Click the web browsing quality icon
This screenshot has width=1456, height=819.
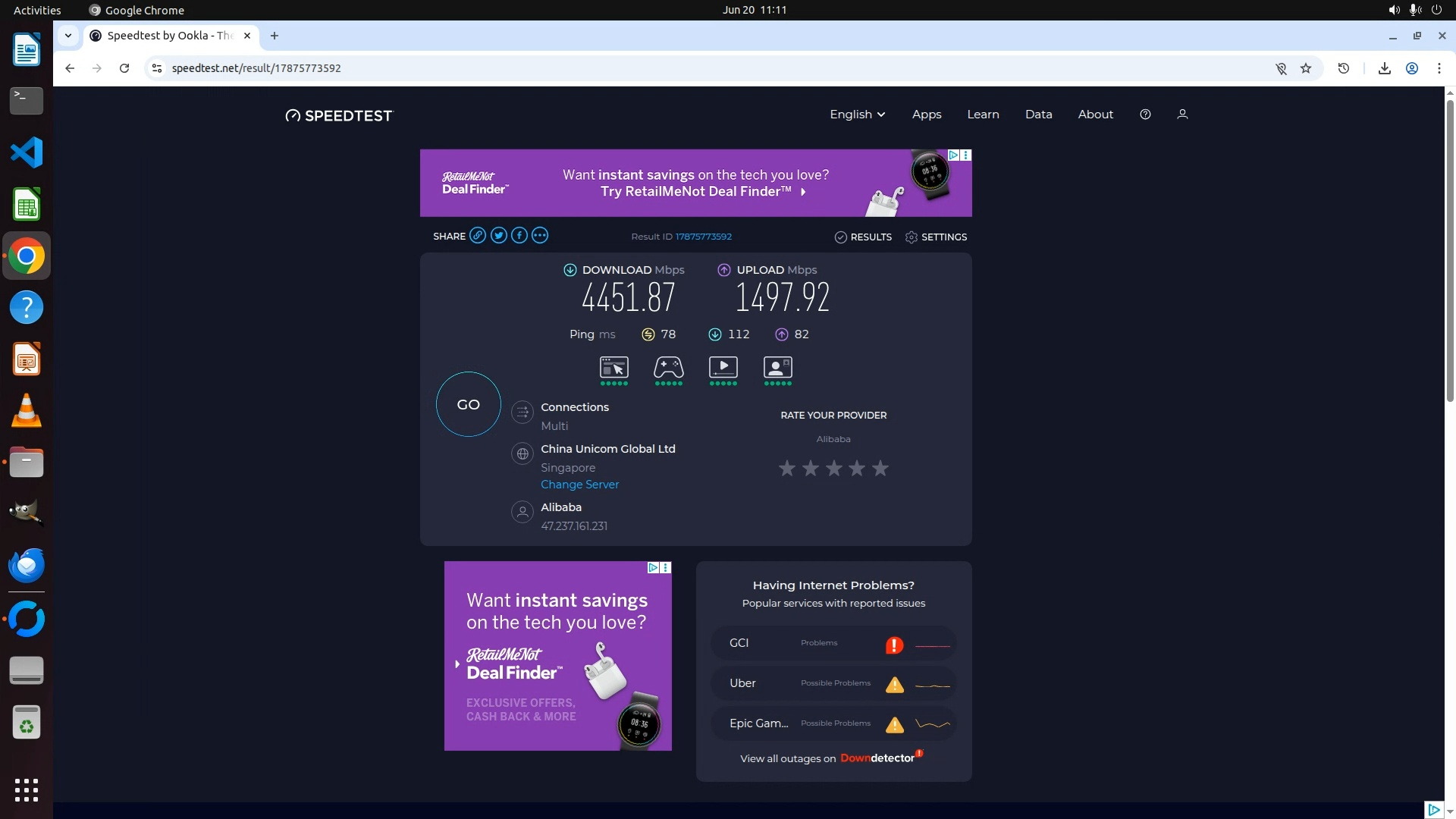coord(613,368)
